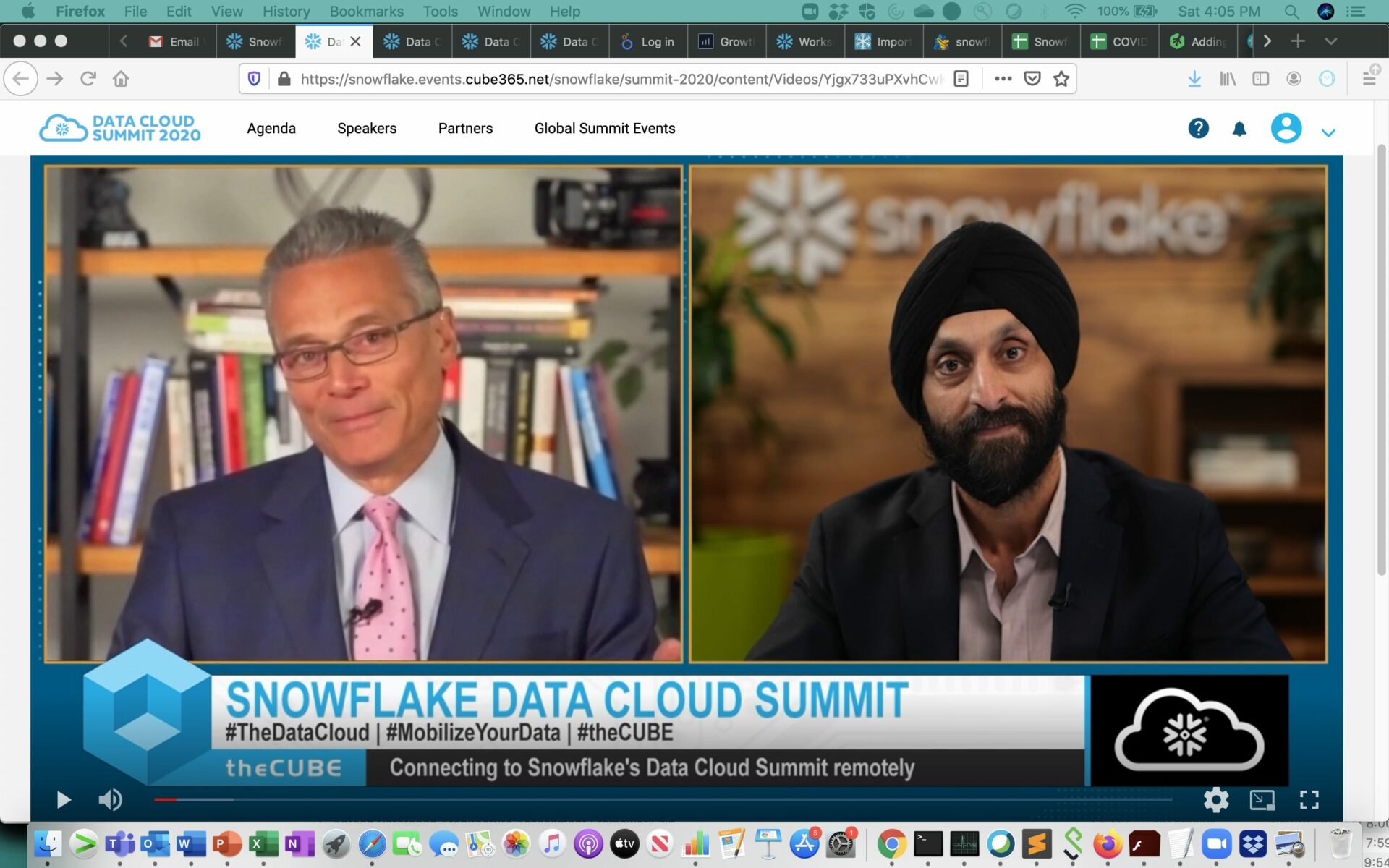Open a new browser tab
Screen dimensions: 1389x868
(1298, 41)
